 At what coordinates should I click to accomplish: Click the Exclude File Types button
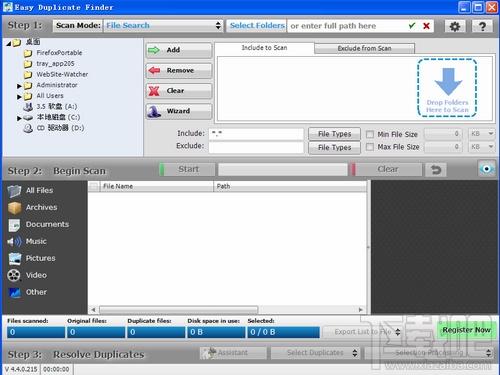[334, 148]
